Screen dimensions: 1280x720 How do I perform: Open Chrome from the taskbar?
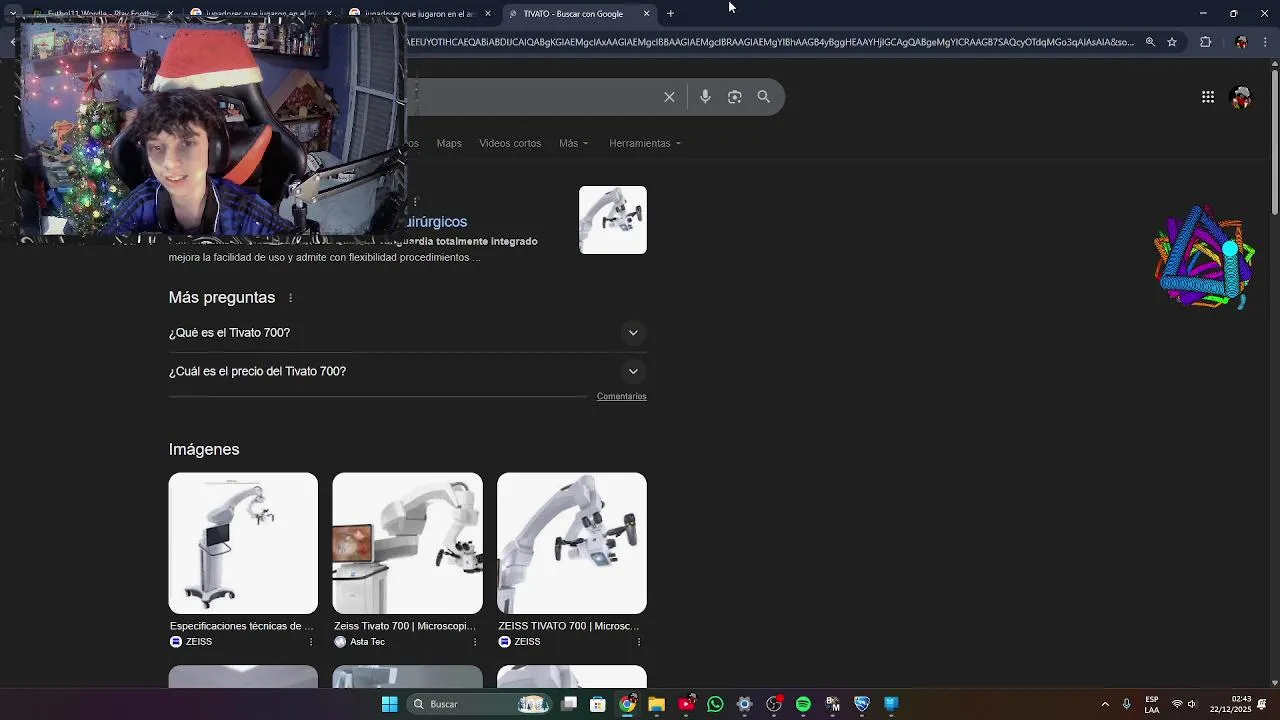click(627, 704)
